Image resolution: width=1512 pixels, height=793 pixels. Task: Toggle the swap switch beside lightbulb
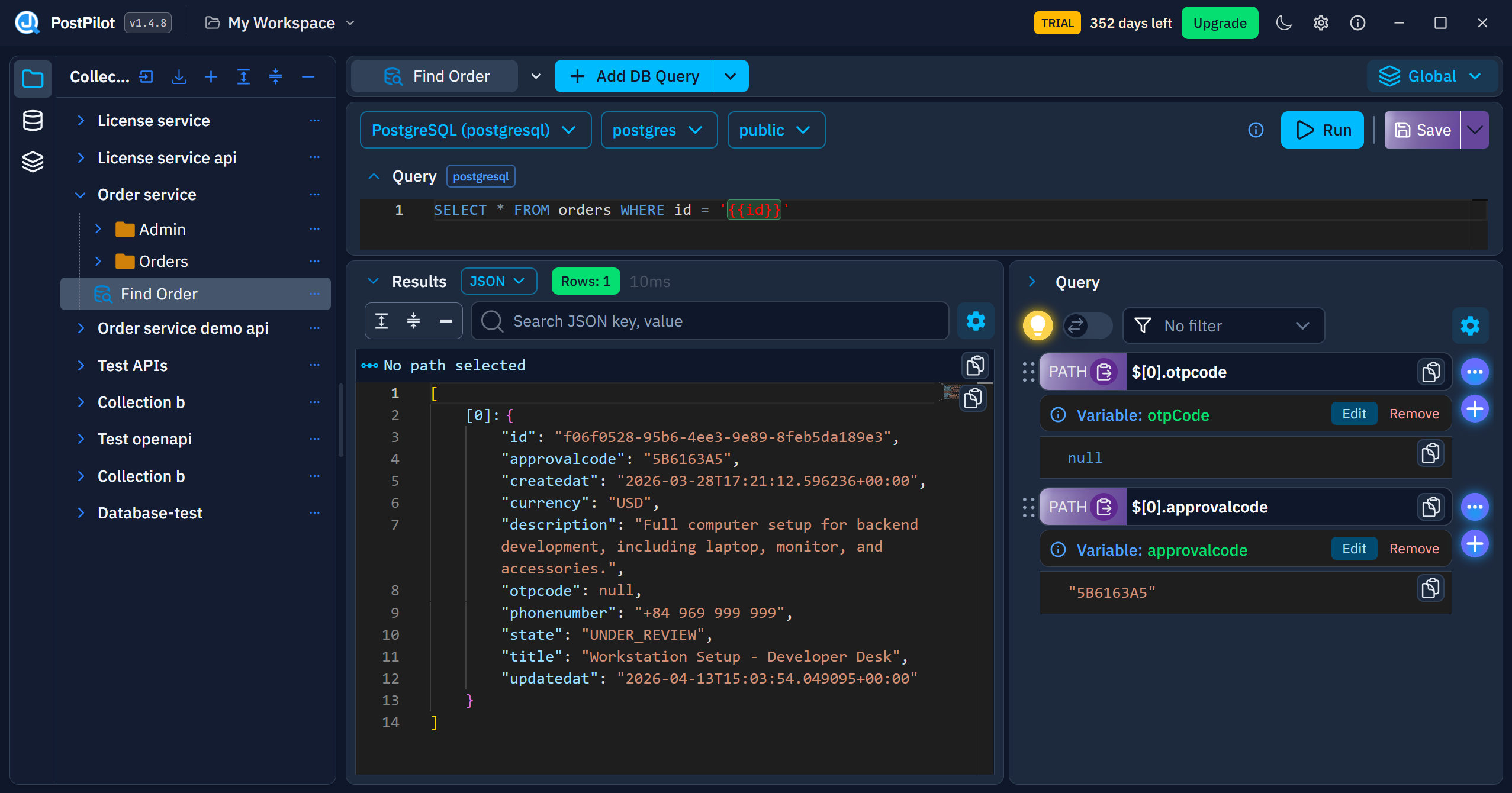click(x=1087, y=325)
